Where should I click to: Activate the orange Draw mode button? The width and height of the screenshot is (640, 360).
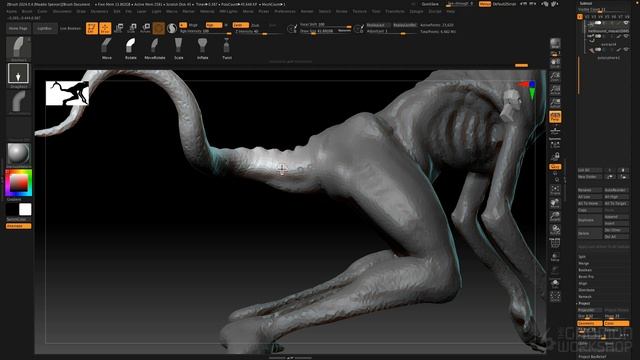(x=105, y=28)
